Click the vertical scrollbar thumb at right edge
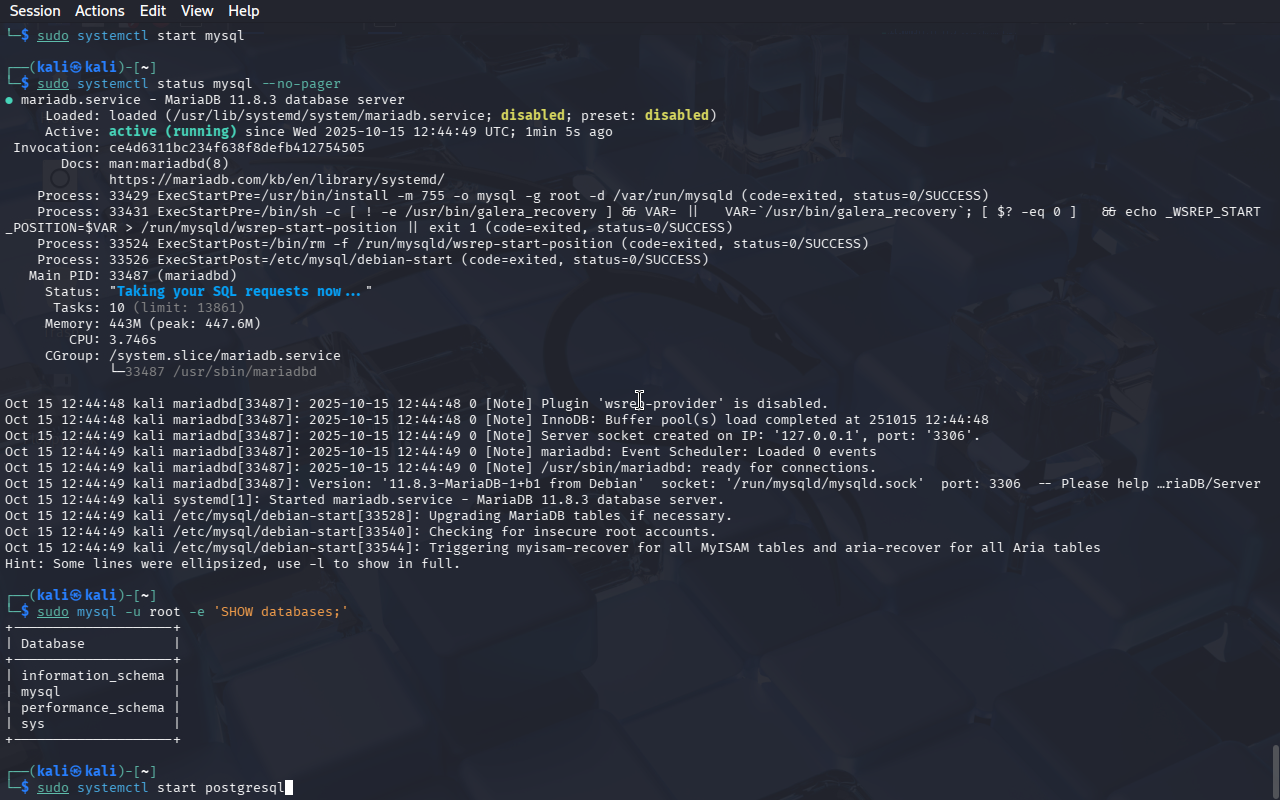1280x800 pixels. coord(1275,770)
